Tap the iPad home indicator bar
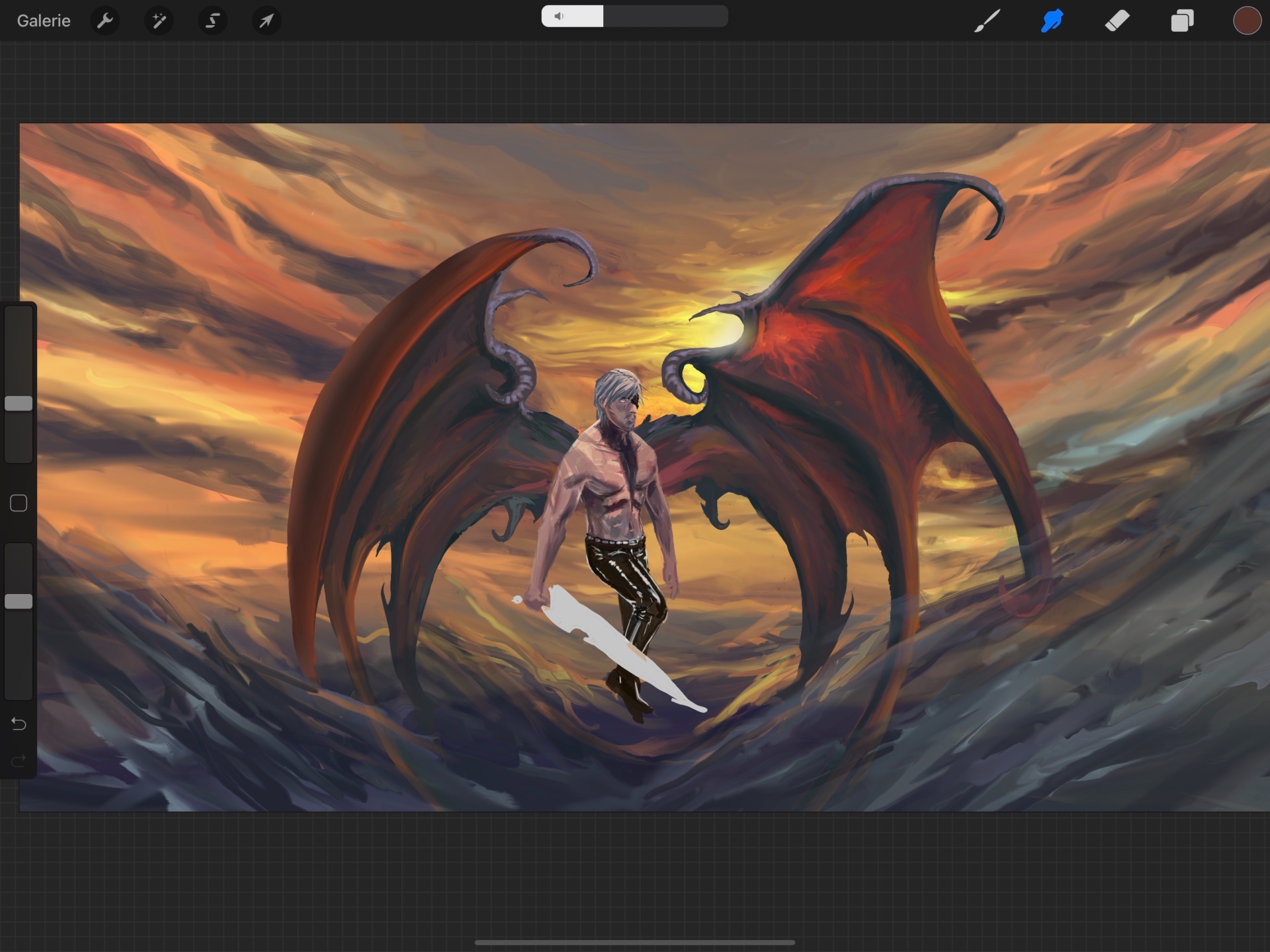 [x=634, y=942]
